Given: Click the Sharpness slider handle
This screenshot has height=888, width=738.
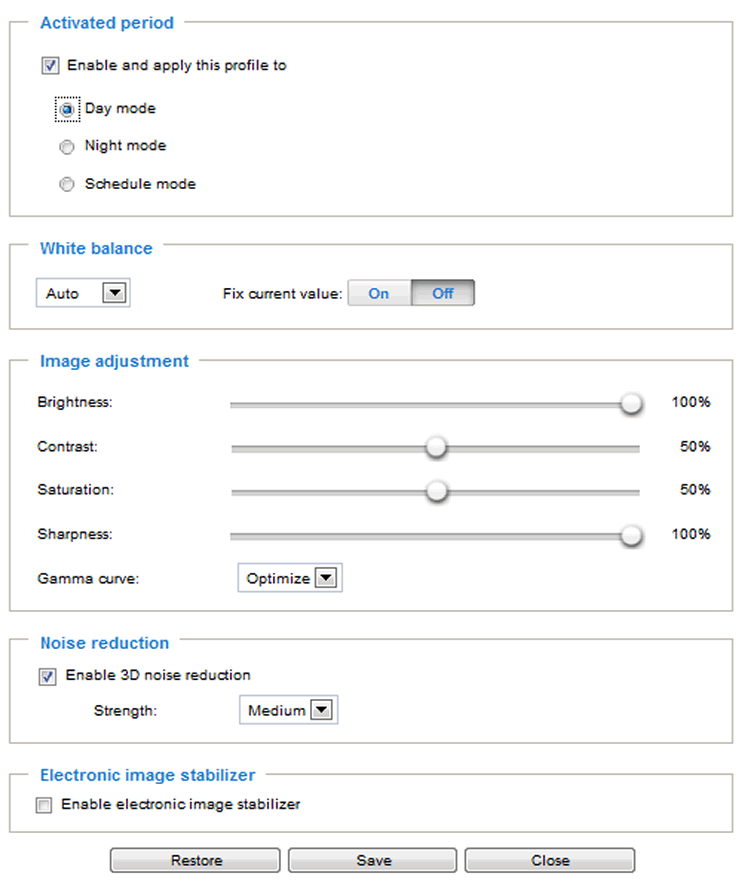Looking at the screenshot, I should [630, 535].
